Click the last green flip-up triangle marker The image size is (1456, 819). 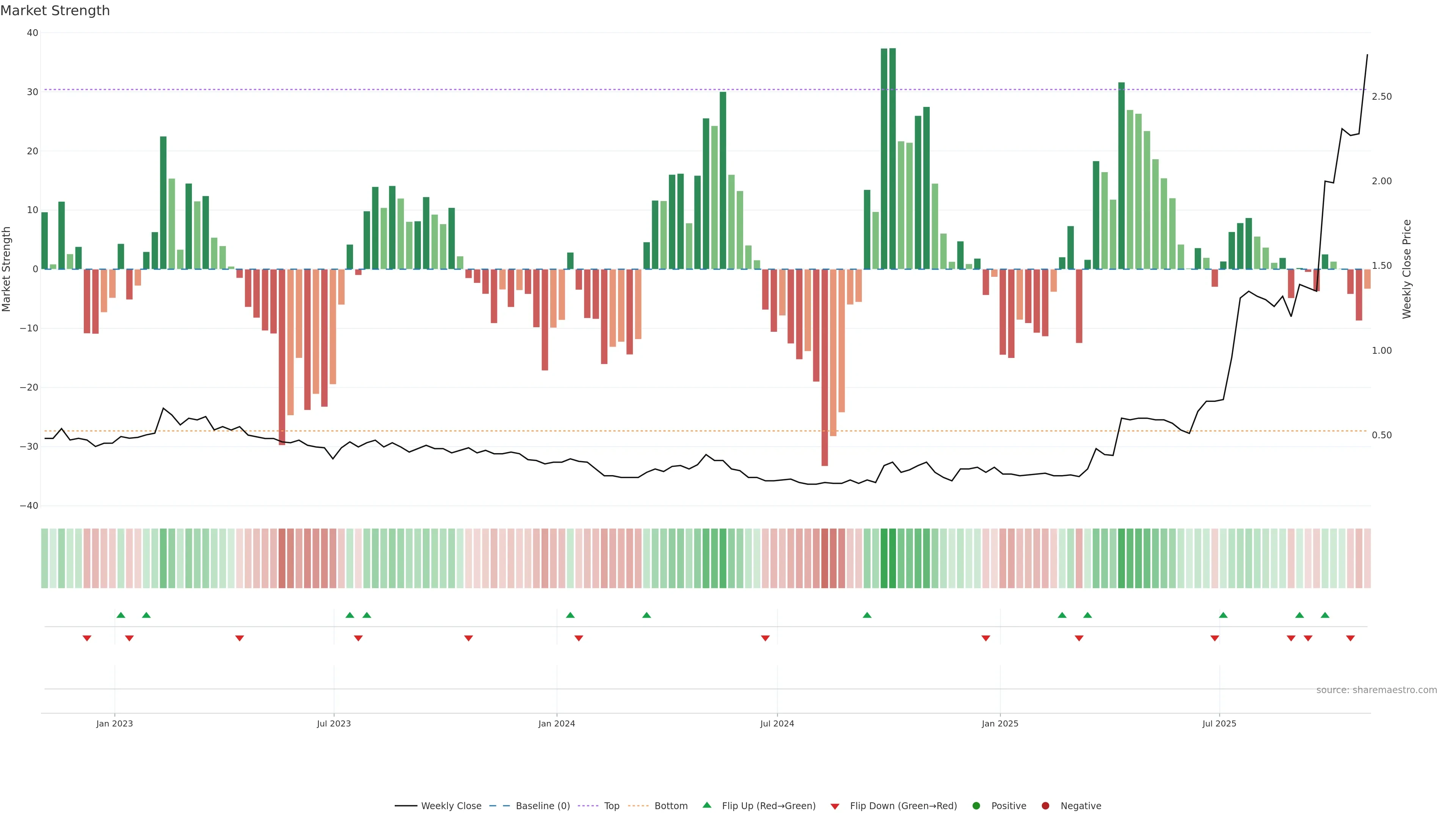(1325, 615)
